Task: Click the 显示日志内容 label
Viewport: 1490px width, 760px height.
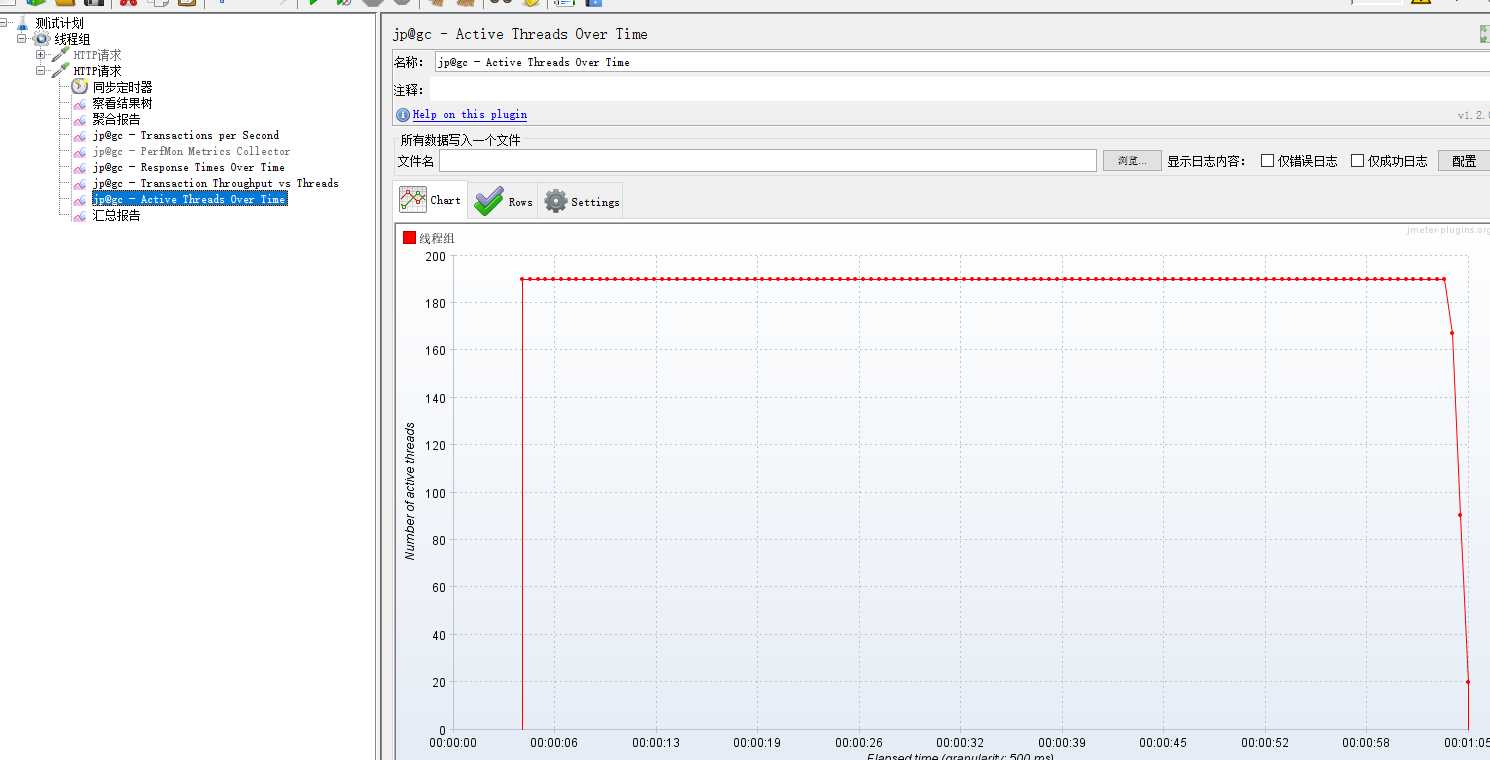Action: click(x=1207, y=161)
